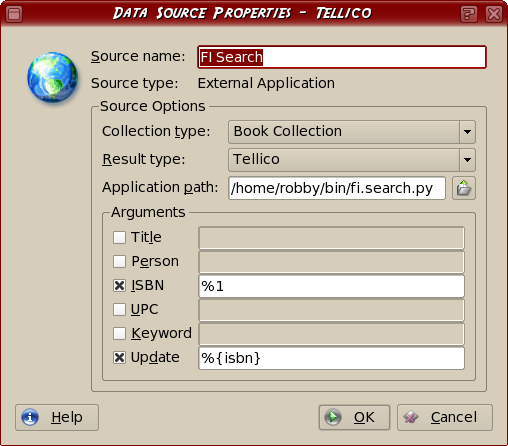
Task: Open the Collection type dropdown
Action: pyautogui.click(x=352, y=132)
